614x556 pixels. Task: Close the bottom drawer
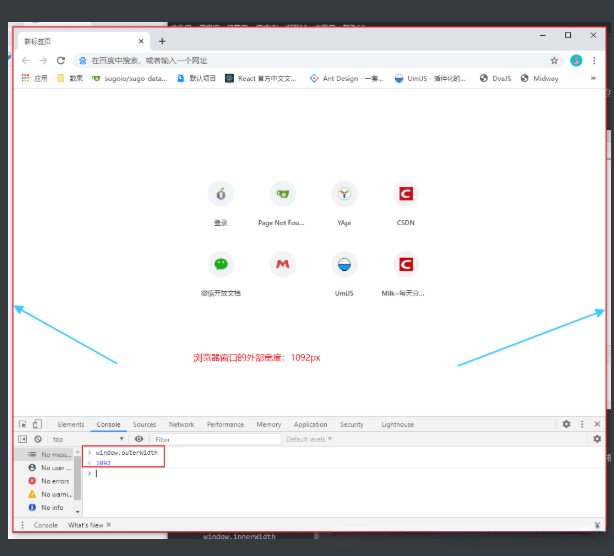(x=597, y=525)
